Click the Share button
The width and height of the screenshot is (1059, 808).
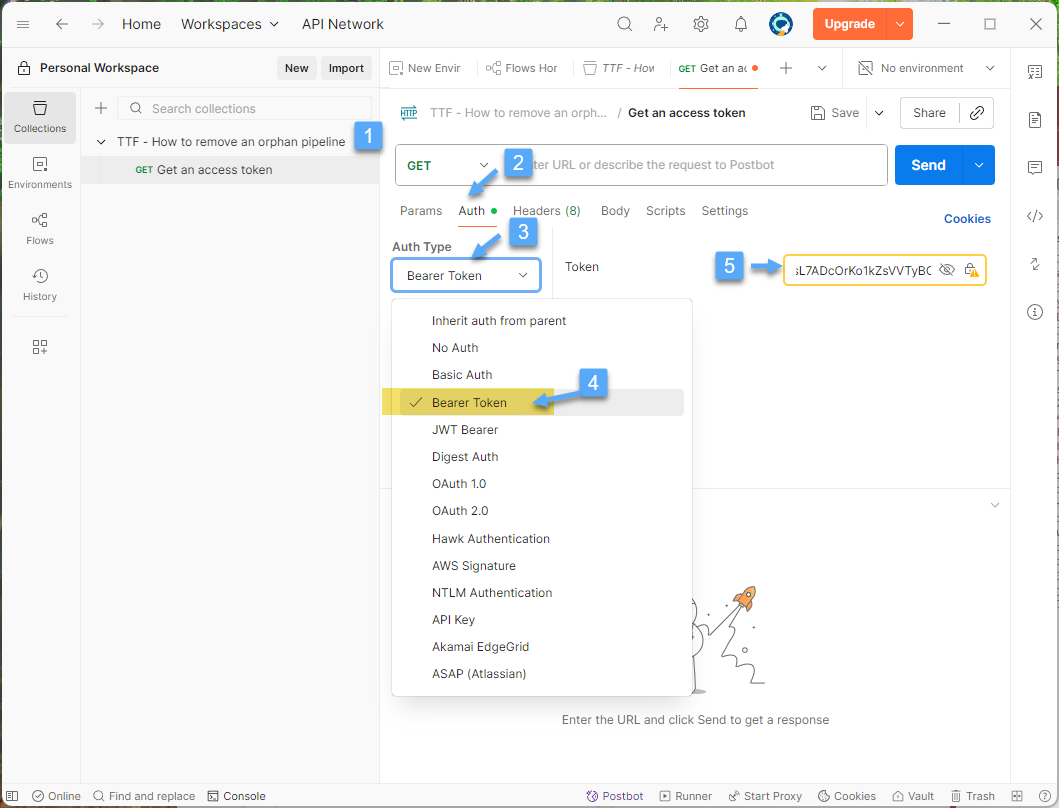coord(929,113)
